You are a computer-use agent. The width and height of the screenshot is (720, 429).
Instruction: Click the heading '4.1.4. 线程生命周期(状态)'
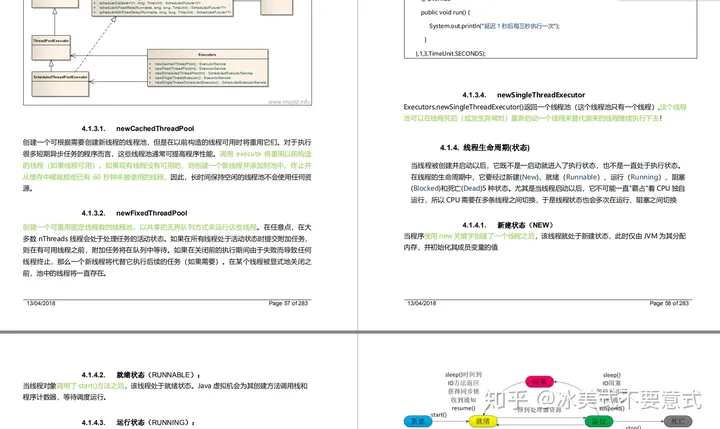point(484,147)
